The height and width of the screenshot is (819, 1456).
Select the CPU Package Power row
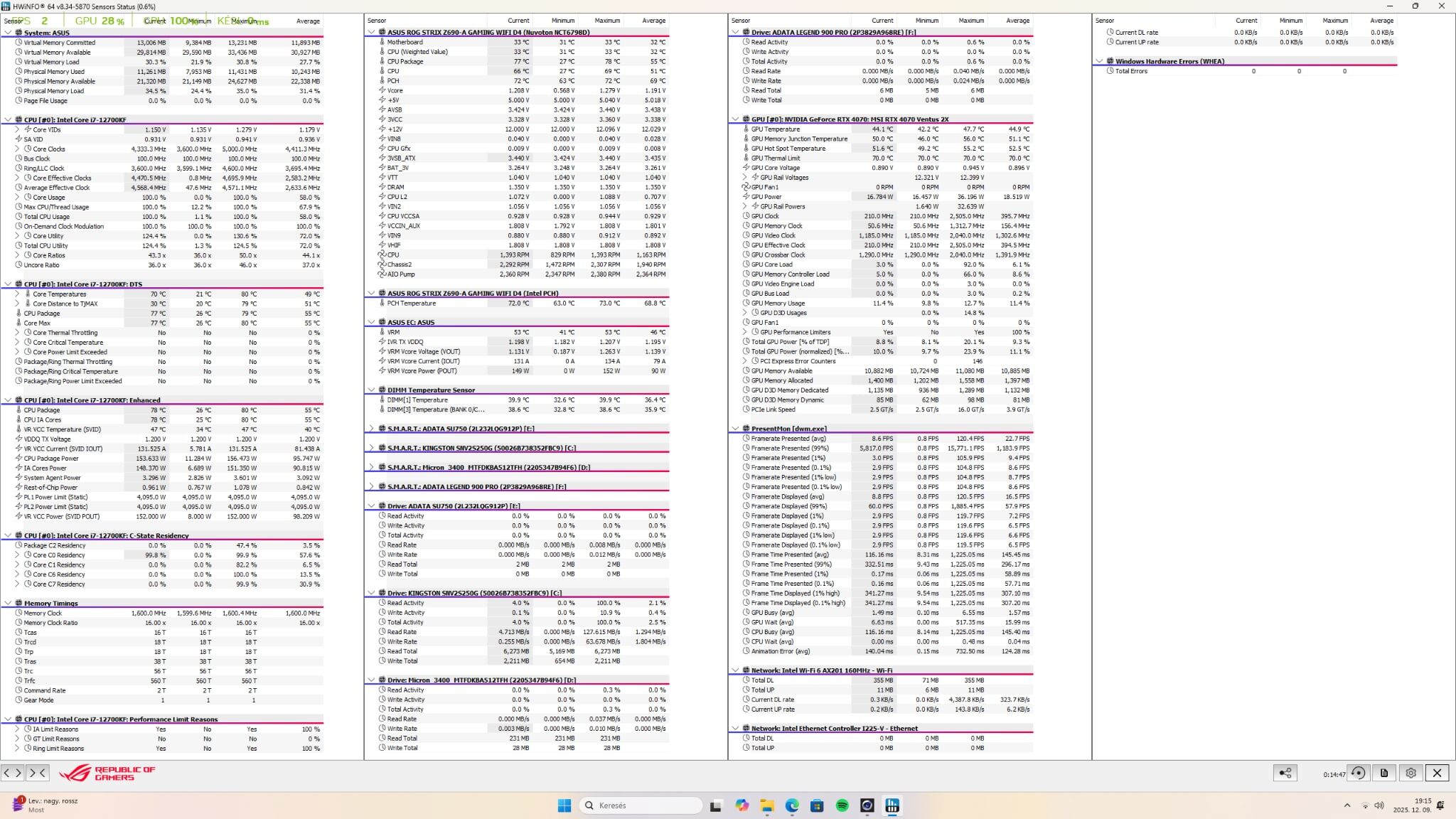pyautogui.click(x=51, y=459)
